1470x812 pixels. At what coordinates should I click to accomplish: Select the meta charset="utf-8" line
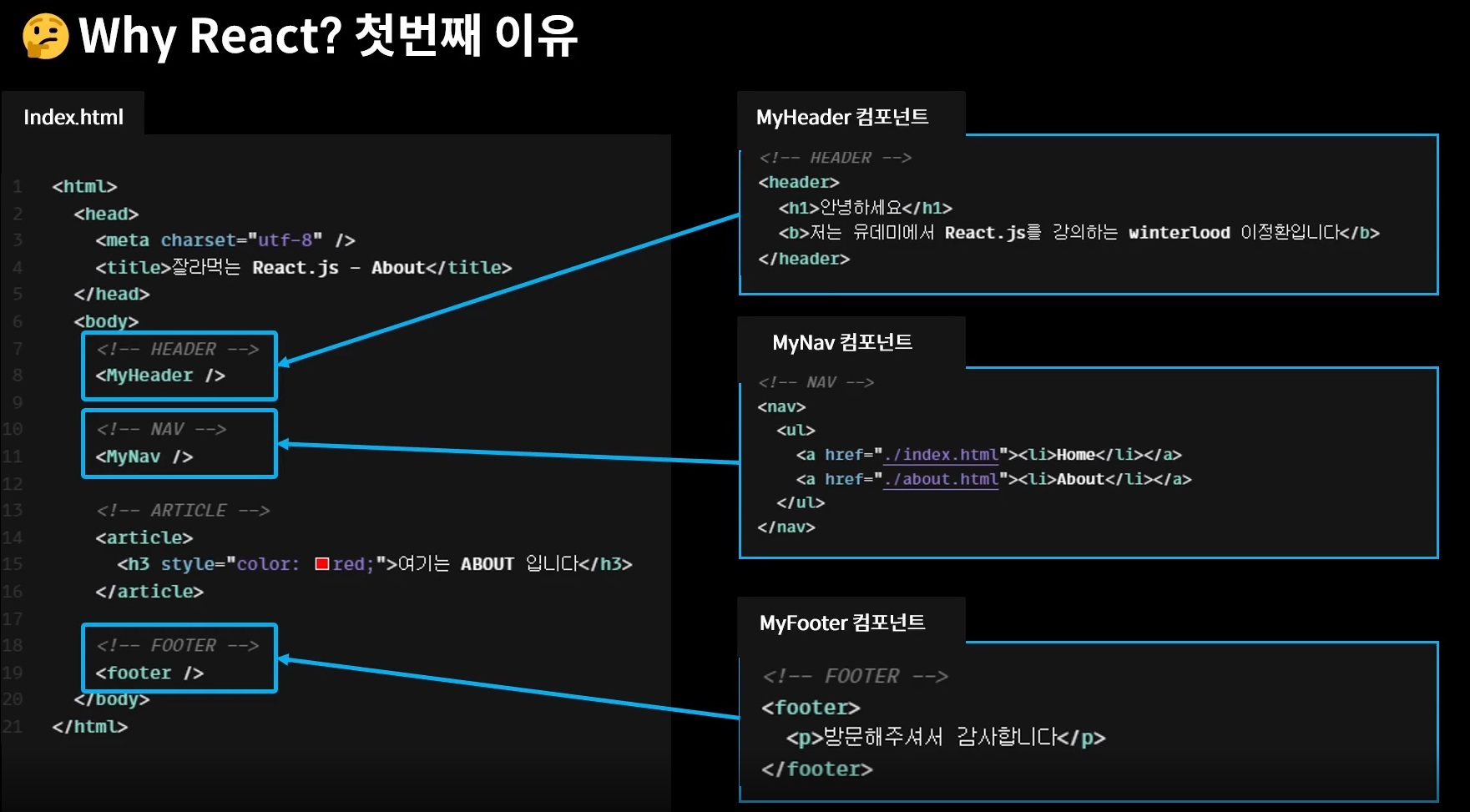pyautogui.click(x=225, y=240)
